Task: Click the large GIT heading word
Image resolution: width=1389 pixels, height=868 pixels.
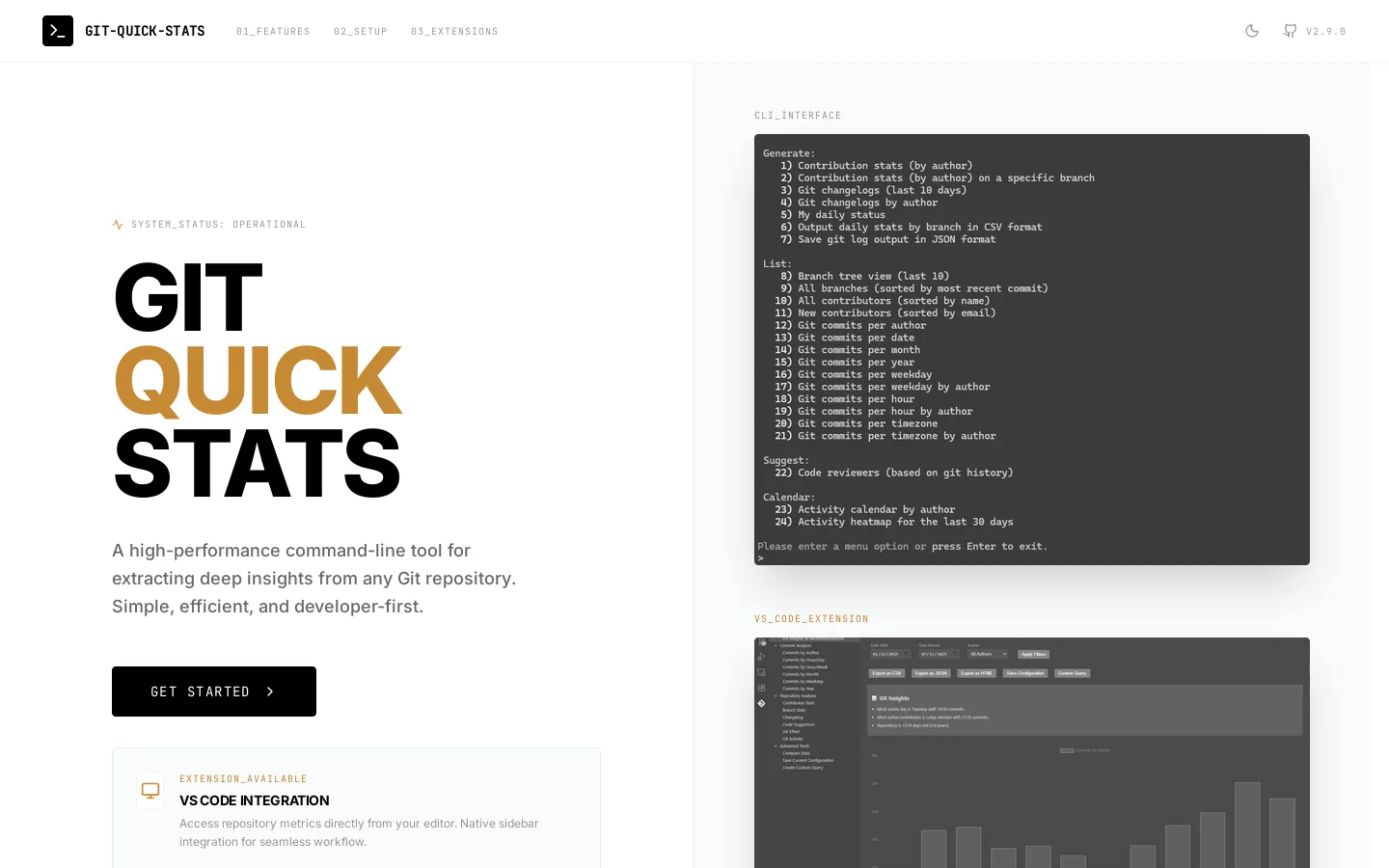Action: click(x=188, y=297)
